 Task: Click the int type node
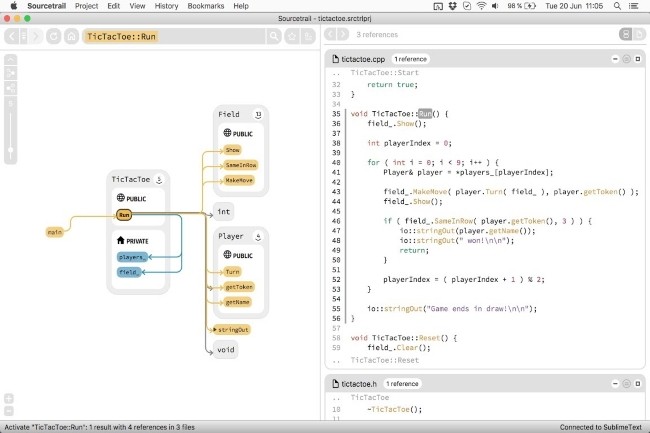[x=223, y=212]
